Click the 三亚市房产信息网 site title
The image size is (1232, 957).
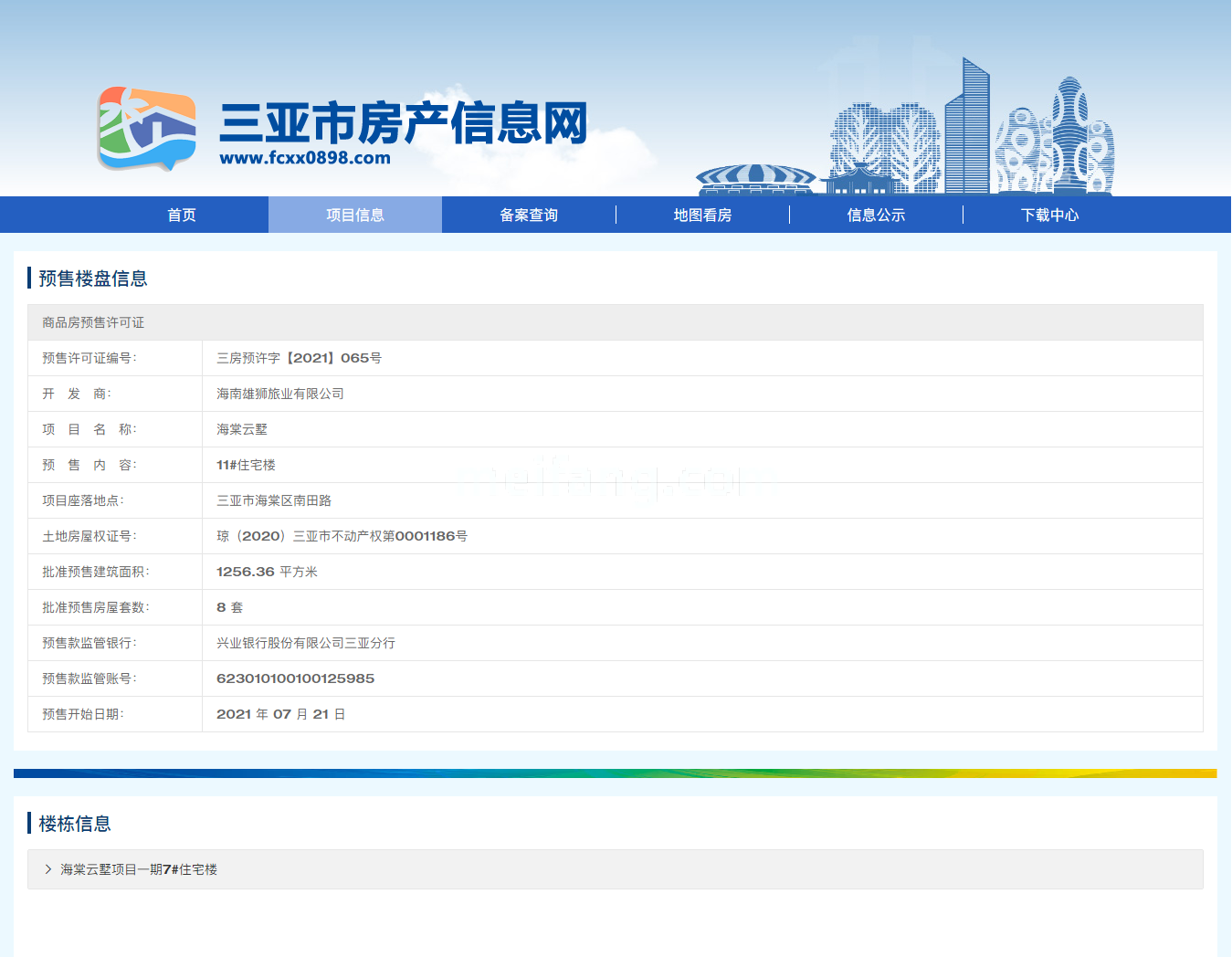click(403, 123)
